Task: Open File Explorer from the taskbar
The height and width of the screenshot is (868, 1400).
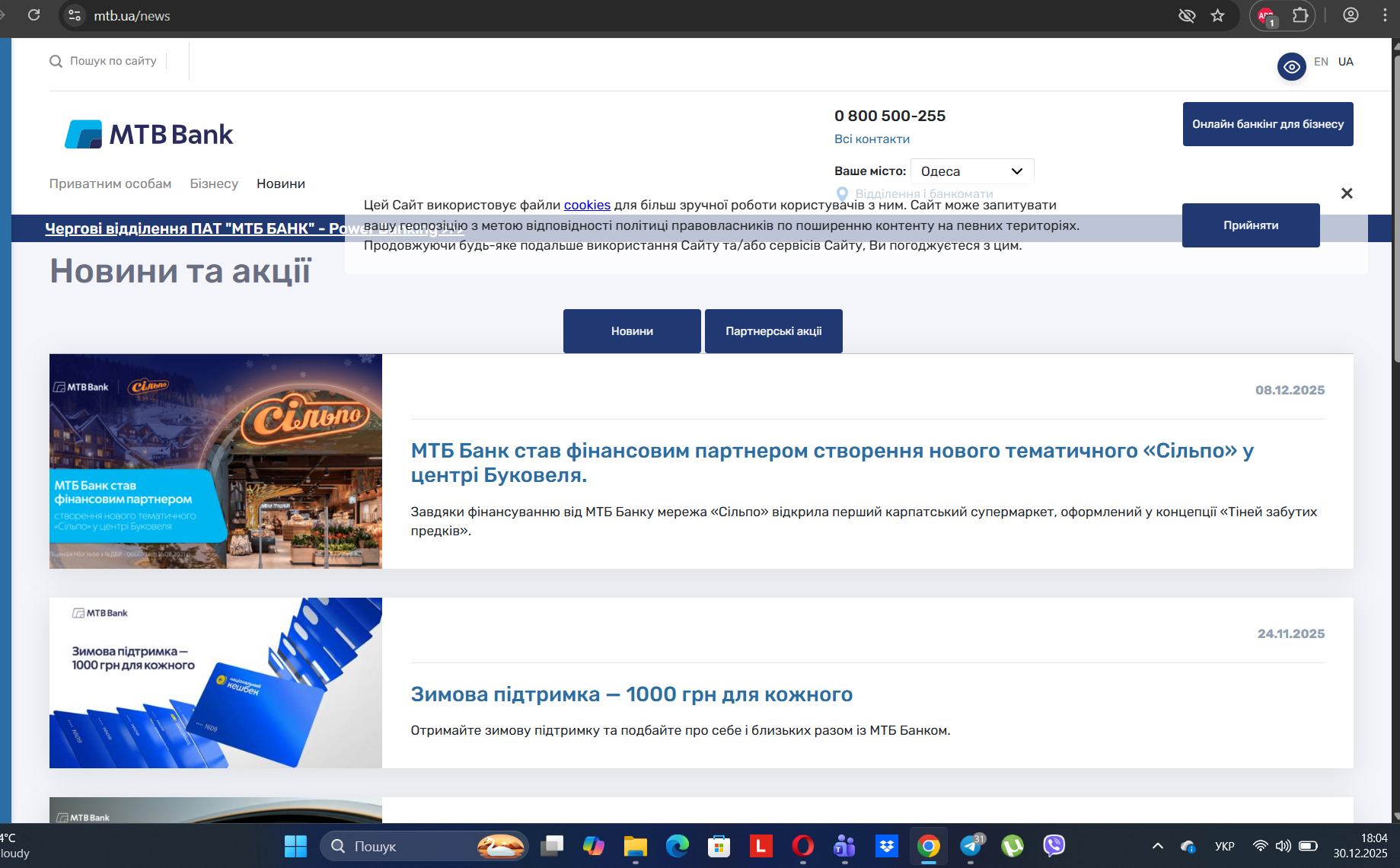Action: pos(636,846)
